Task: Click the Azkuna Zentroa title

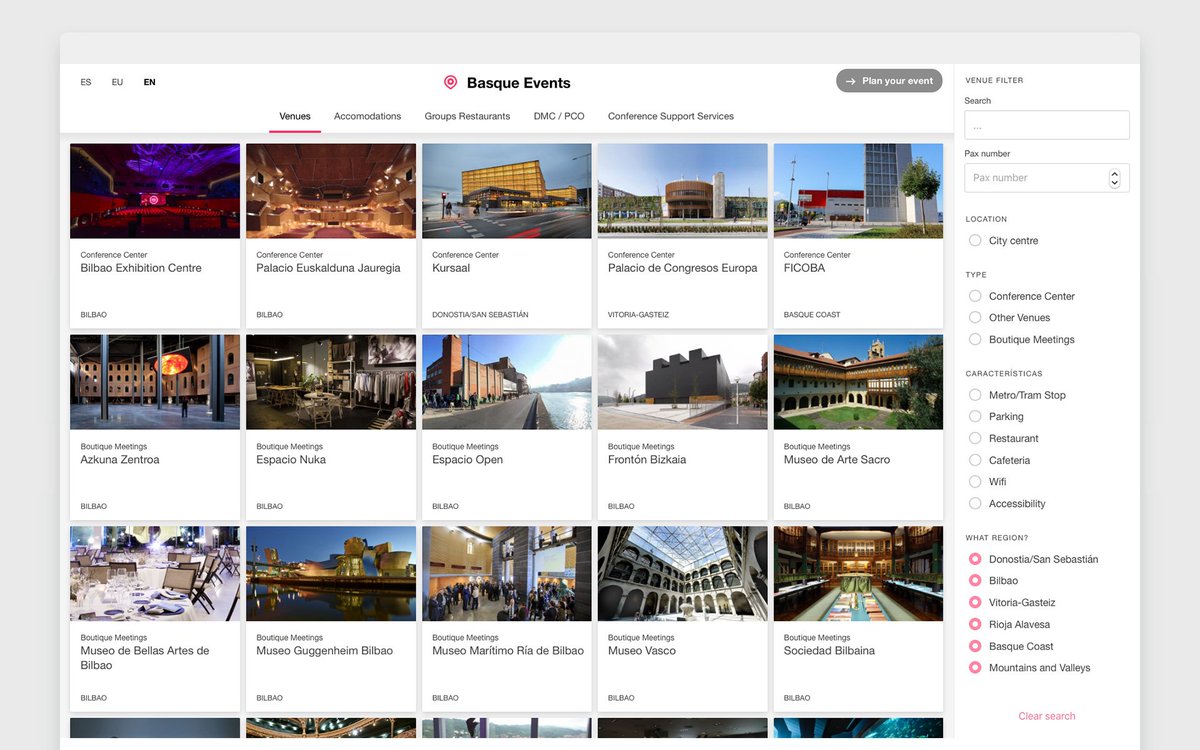Action: 120,460
